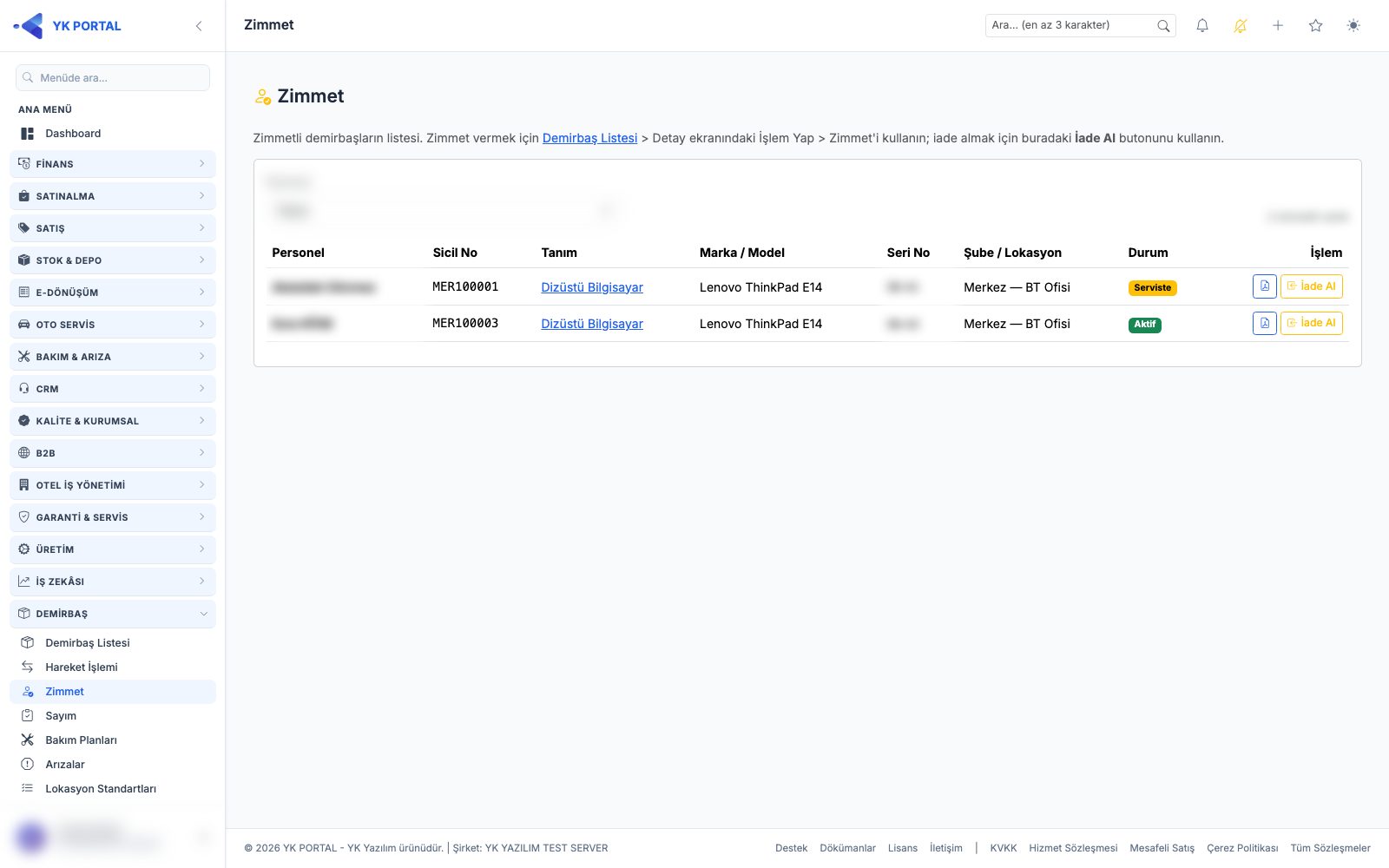The image size is (1389, 868).
Task: Expand the FİNANS menu section
Action: click(113, 164)
